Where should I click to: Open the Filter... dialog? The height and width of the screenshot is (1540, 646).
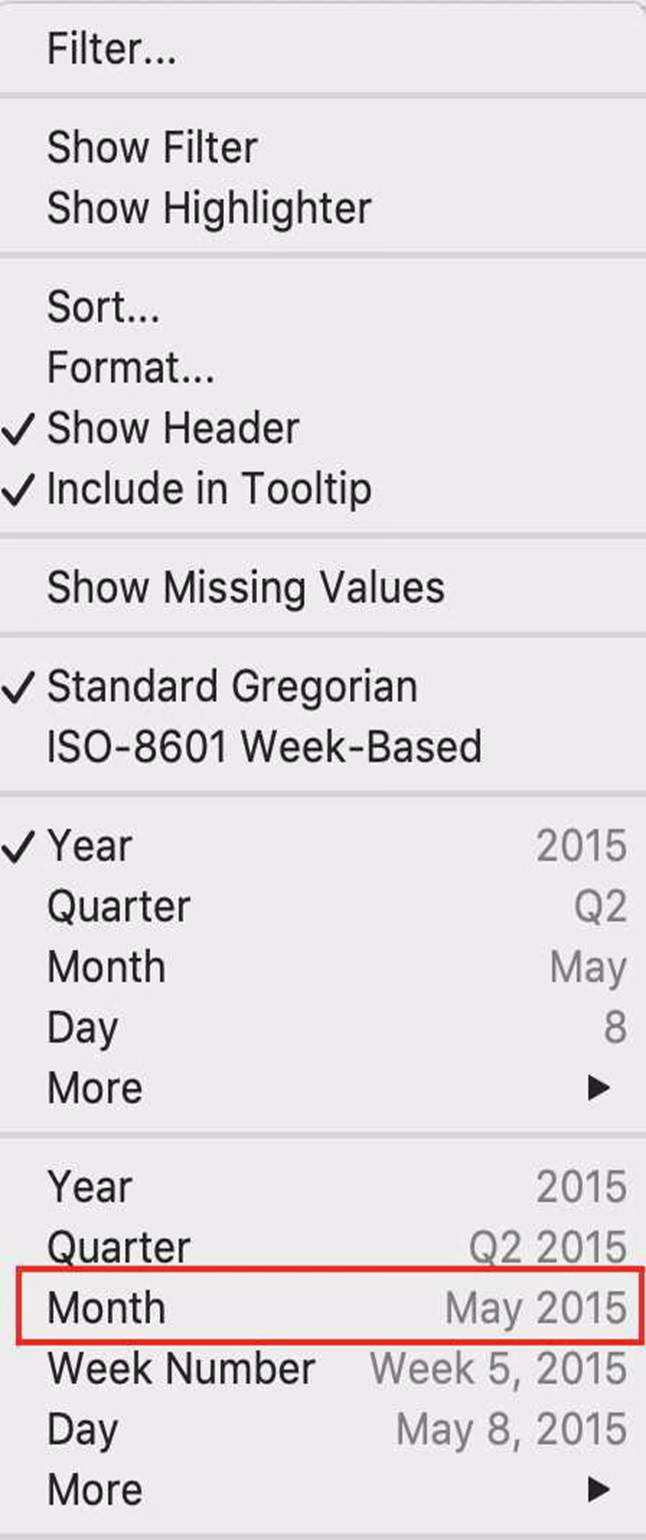(x=111, y=49)
